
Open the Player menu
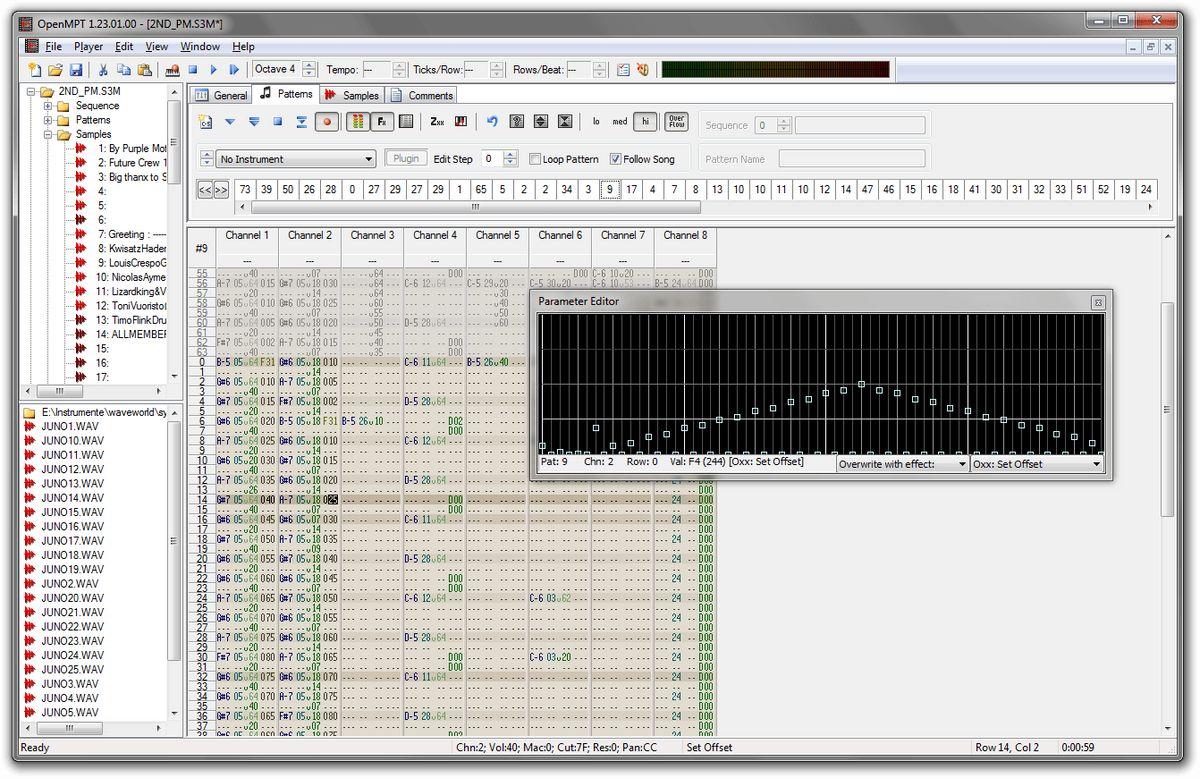click(x=88, y=46)
